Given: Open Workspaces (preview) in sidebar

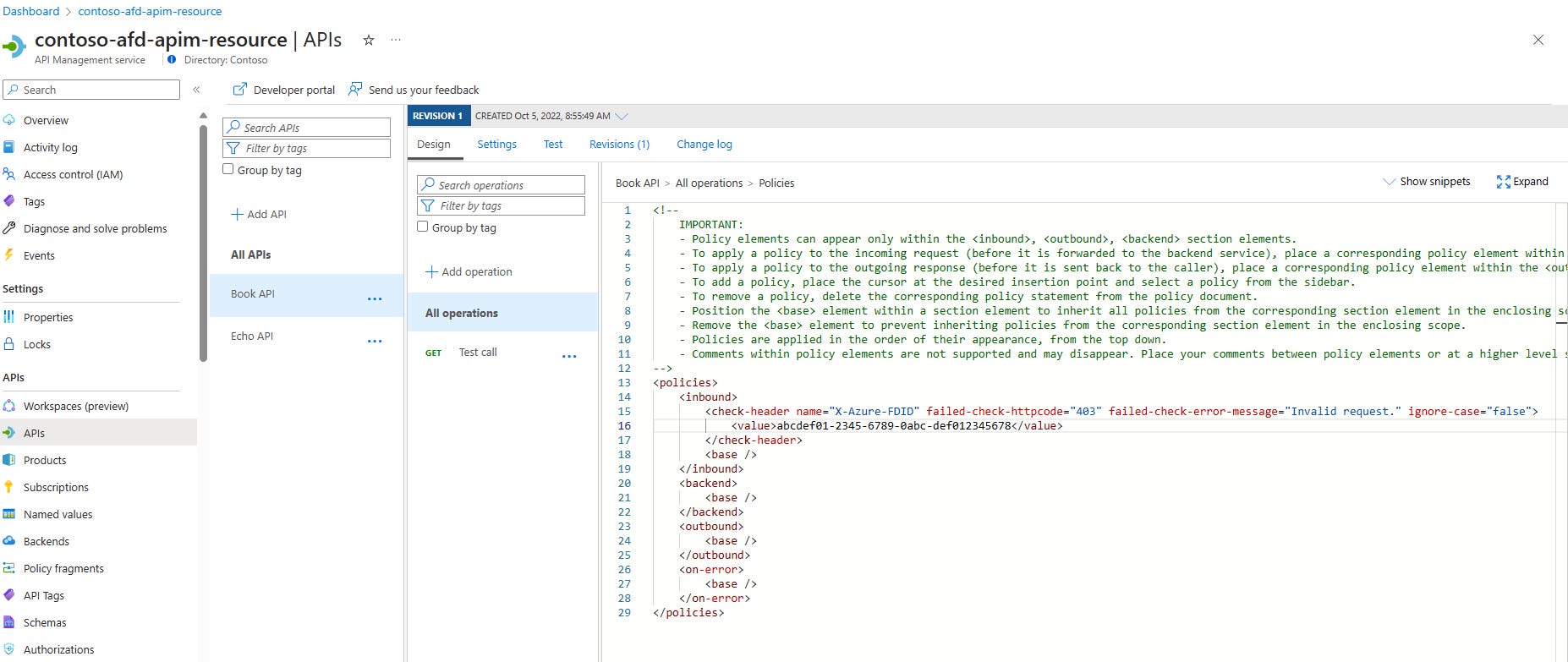Looking at the screenshot, I should pyautogui.click(x=76, y=406).
